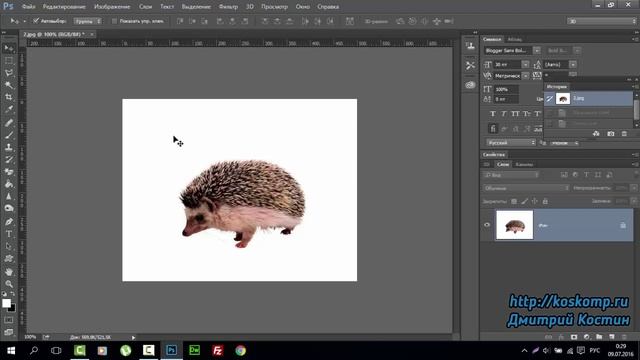Select the Crop tool
This screenshot has width=640, height=360.
click(9, 97)
